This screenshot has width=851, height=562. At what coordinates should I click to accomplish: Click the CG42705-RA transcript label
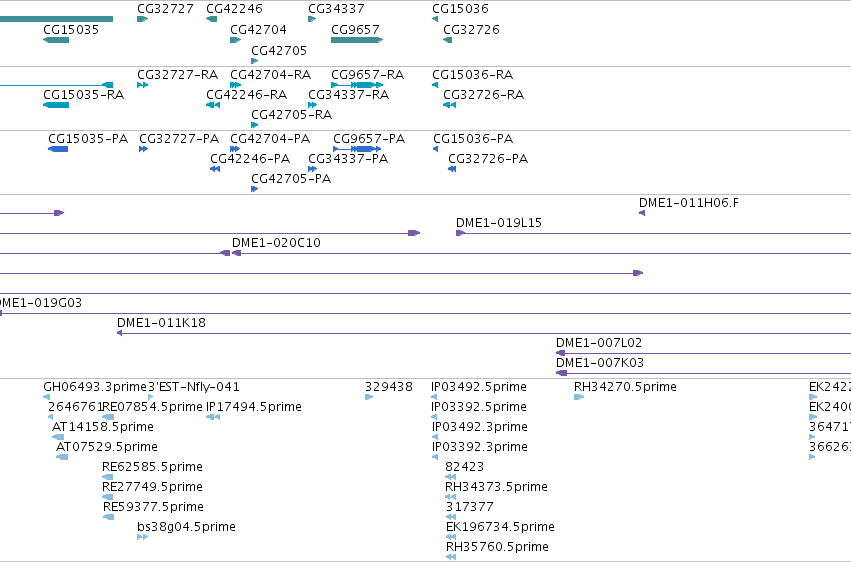pyautogui.click(x=291, y=115)
